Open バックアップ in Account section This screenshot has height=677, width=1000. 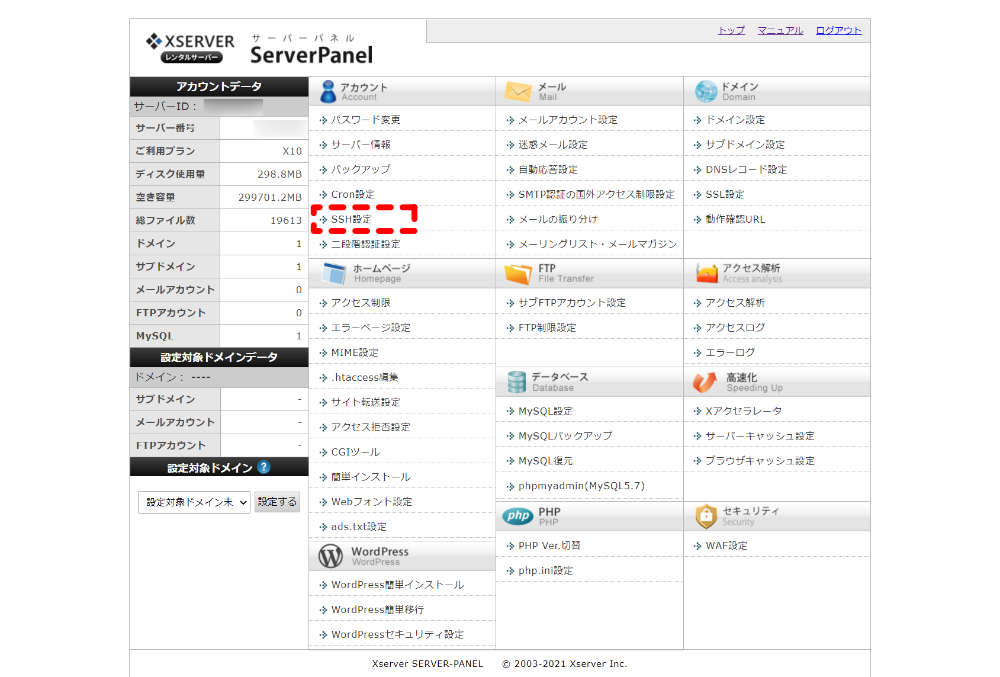pyautogui.click(x=360, y=170)
